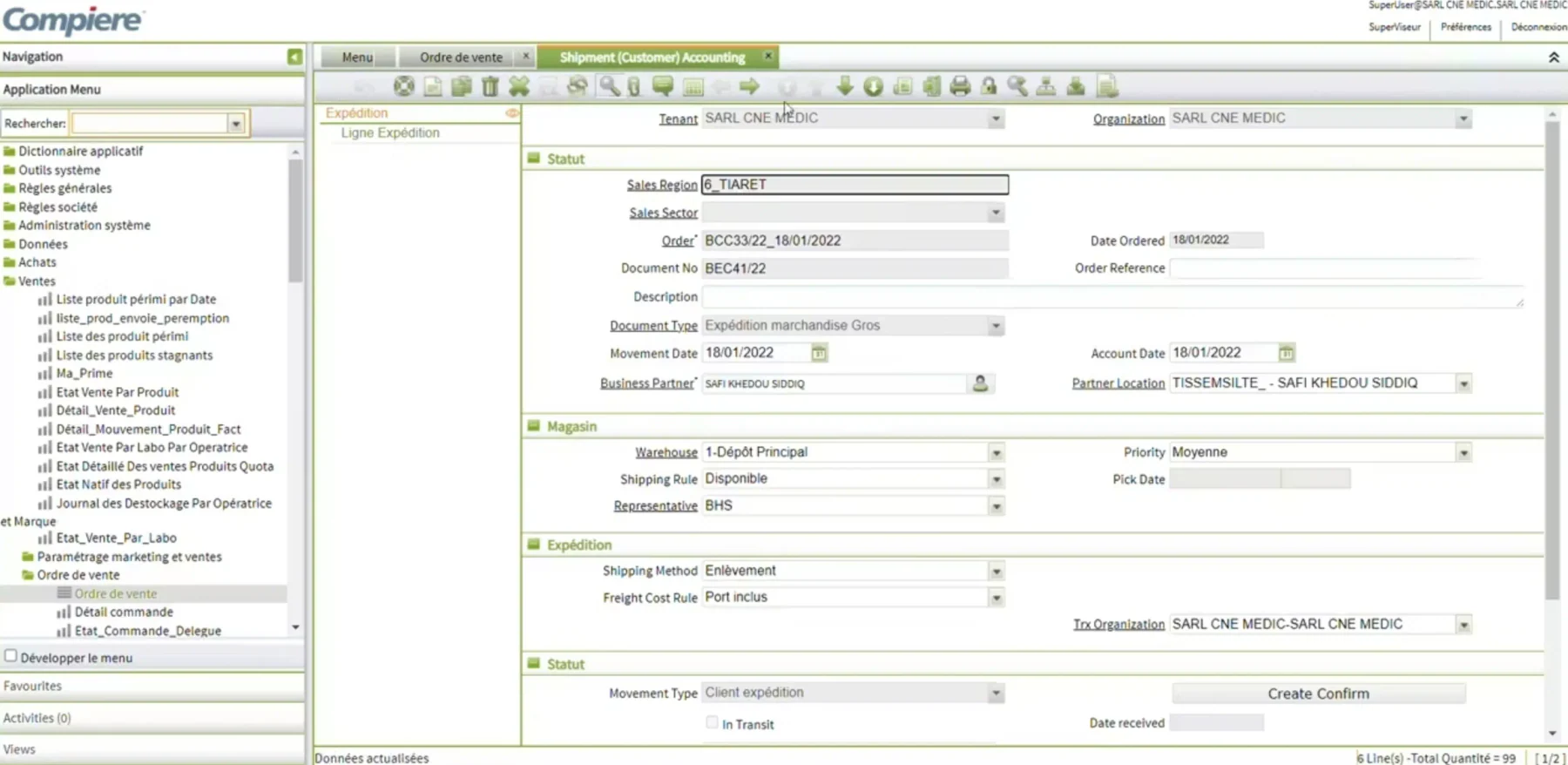The height and width of the screenshot is (765, 1568).
Task: Open the Document Type dropdown
Action: coord(996,326)
